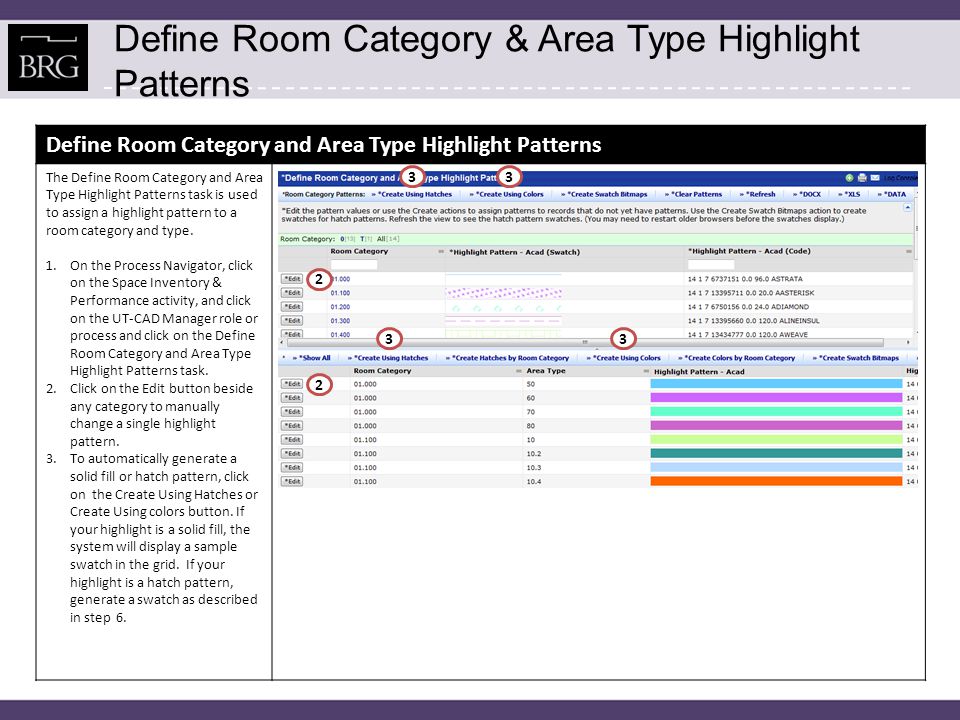The image size is (960, 720).
Task: Click Create Colors by Room Category
Action: point(740,358)
